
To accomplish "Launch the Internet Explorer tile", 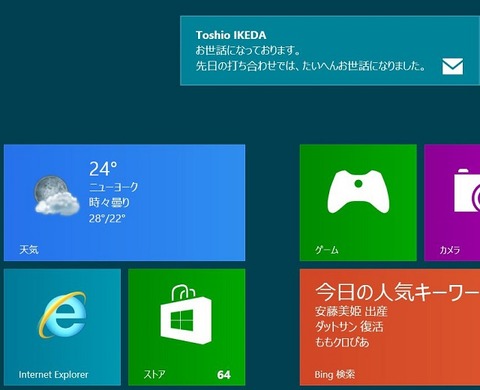I will point(62,327).
